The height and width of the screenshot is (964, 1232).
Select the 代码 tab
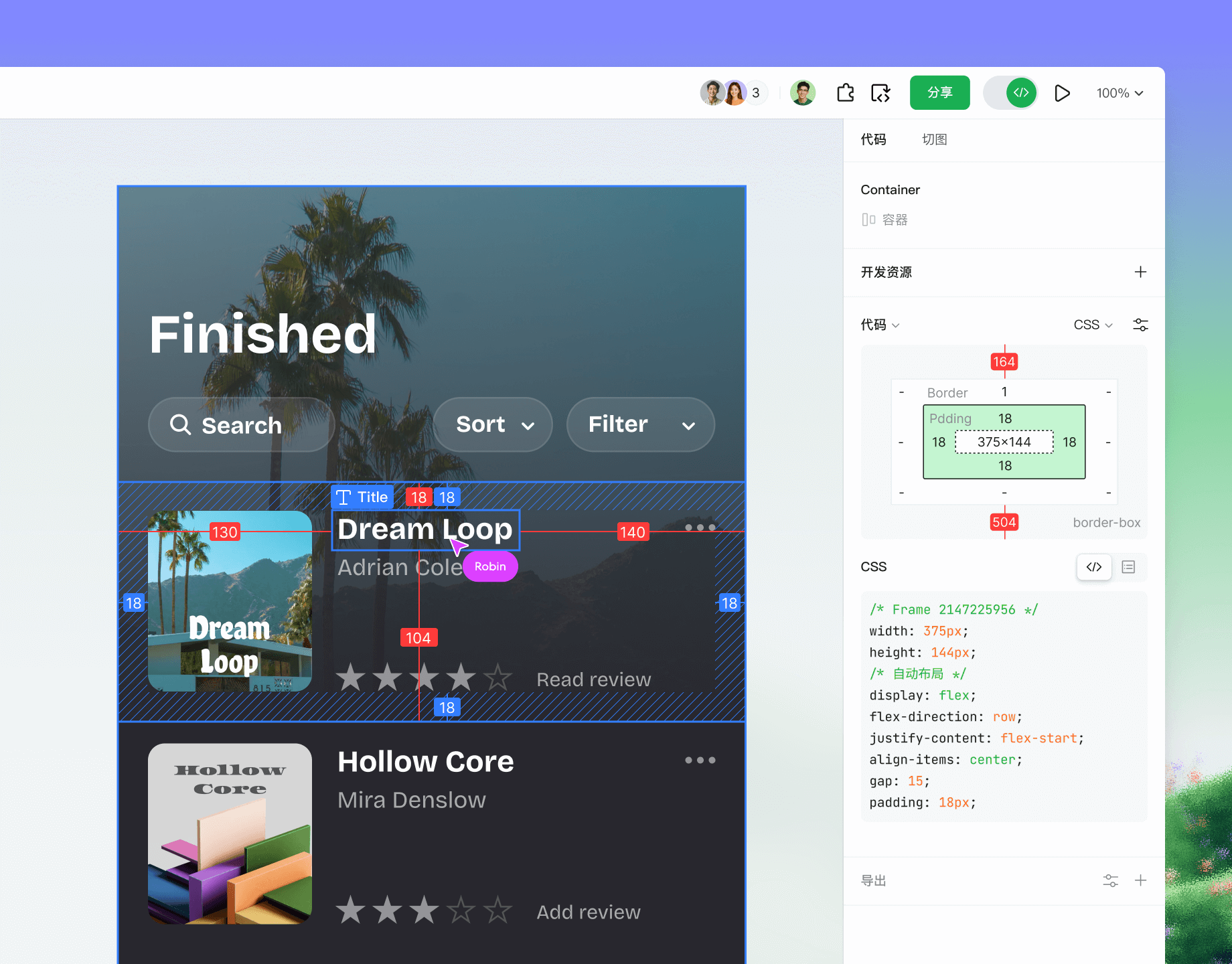(x=873, y=139)
